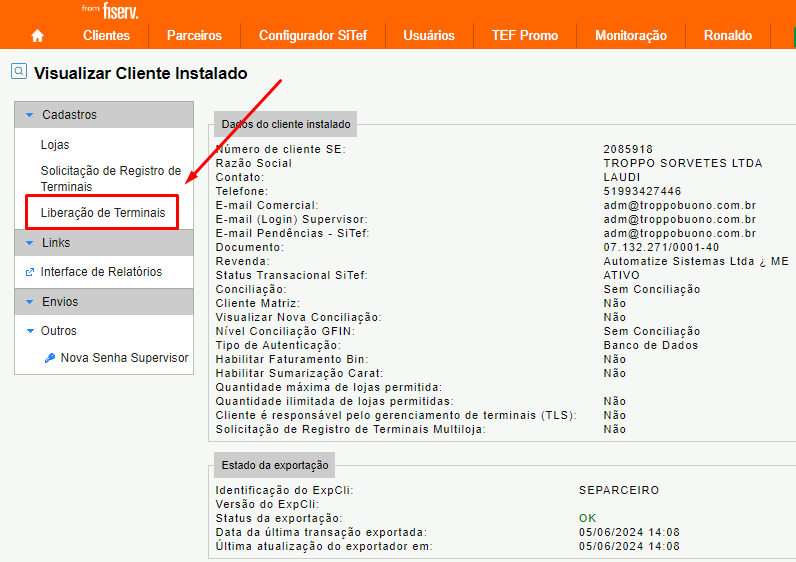Click document number 07.132.271/0001-40
Viewport: 796px width, 562px height.
(x=661, y=247)
